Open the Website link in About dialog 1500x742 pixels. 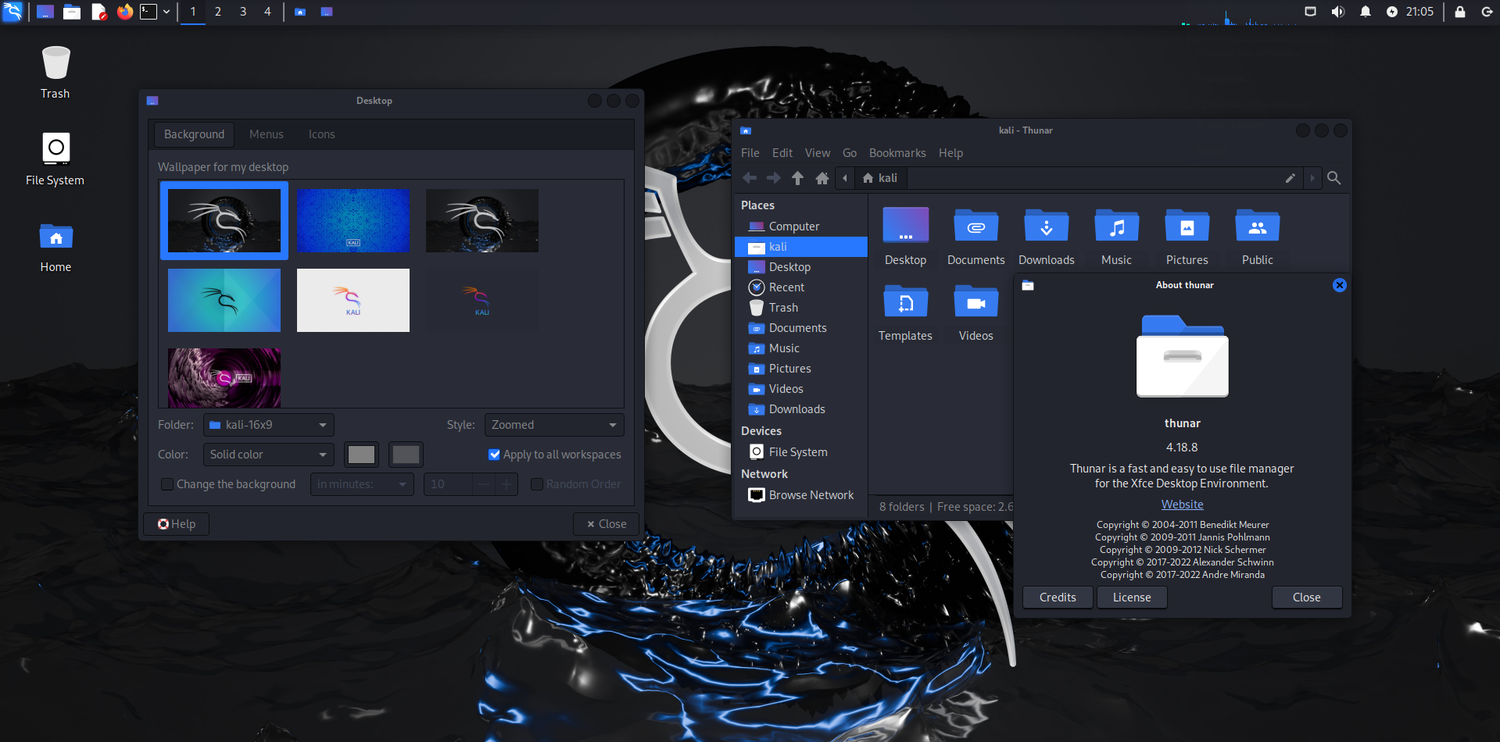[x=1182, y=505]
